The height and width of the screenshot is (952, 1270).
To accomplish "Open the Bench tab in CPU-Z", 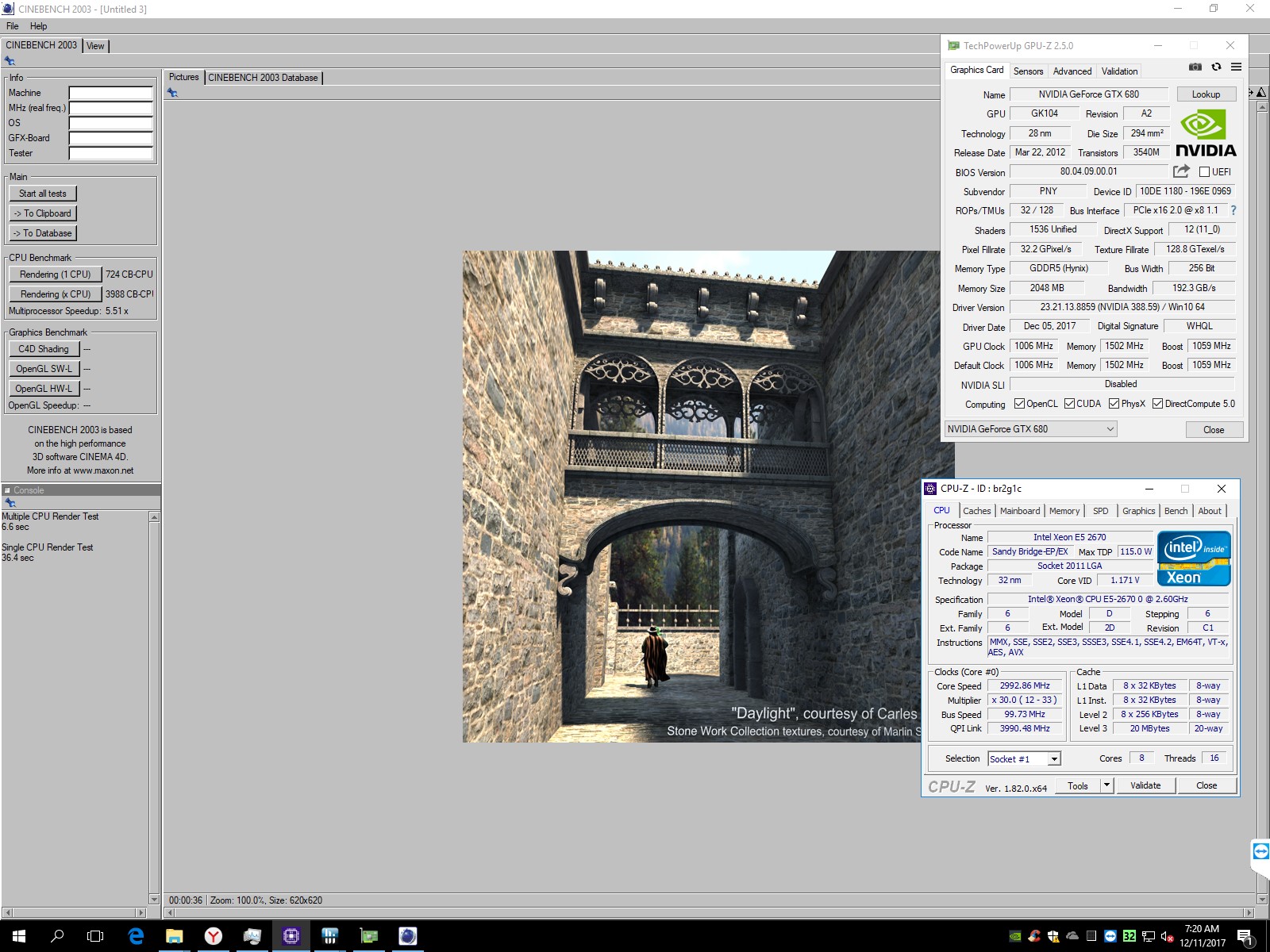I will pos(1176,511).
